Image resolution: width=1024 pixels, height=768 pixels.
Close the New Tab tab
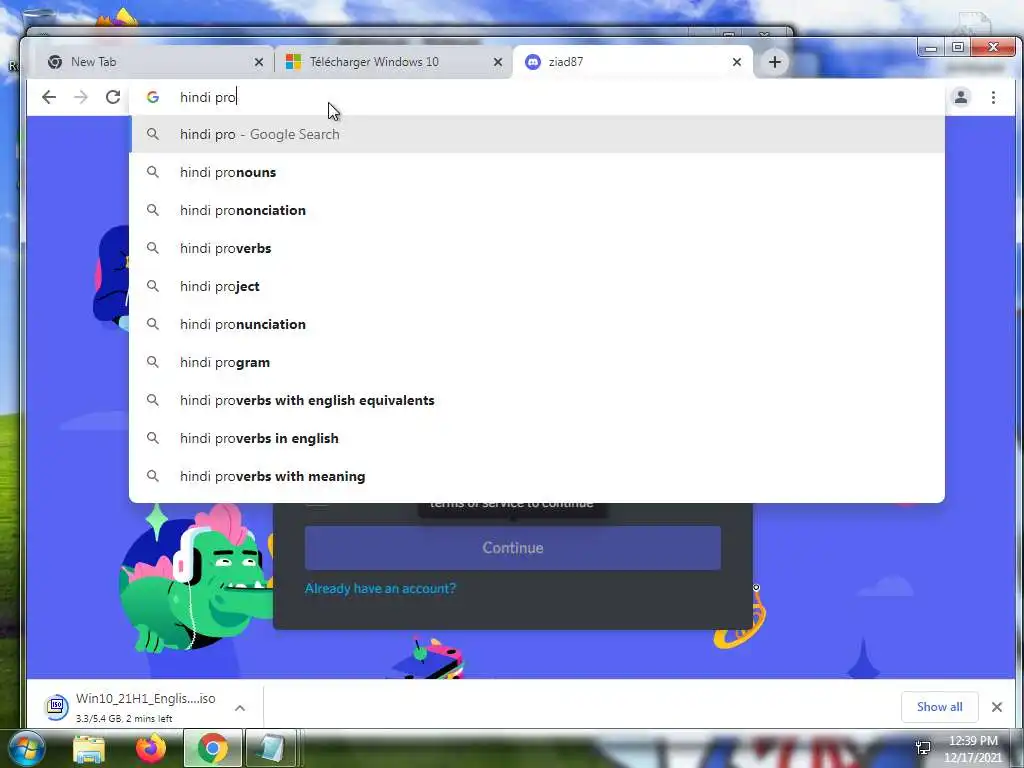(259, 62)
